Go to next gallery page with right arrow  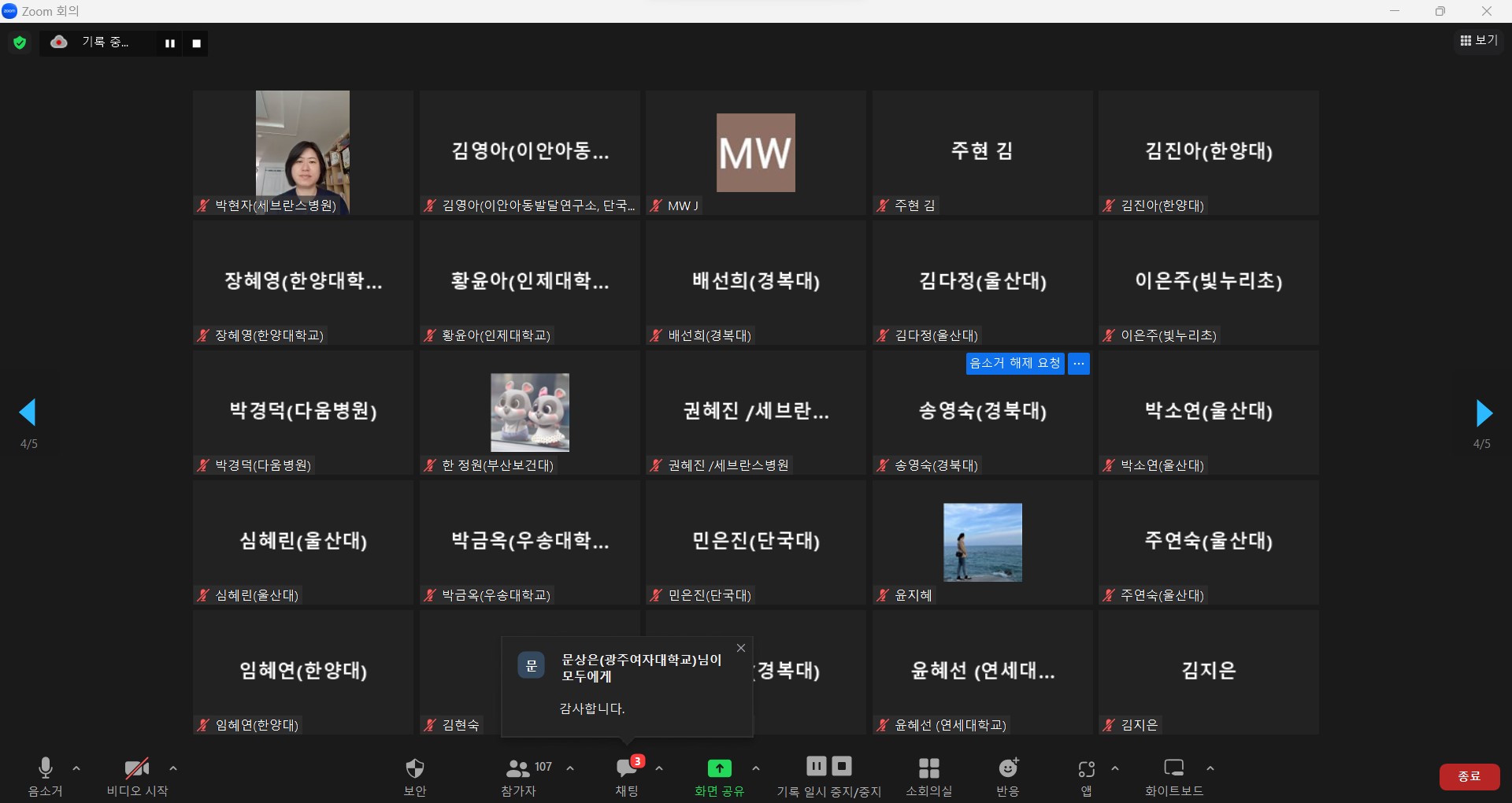1484,413
